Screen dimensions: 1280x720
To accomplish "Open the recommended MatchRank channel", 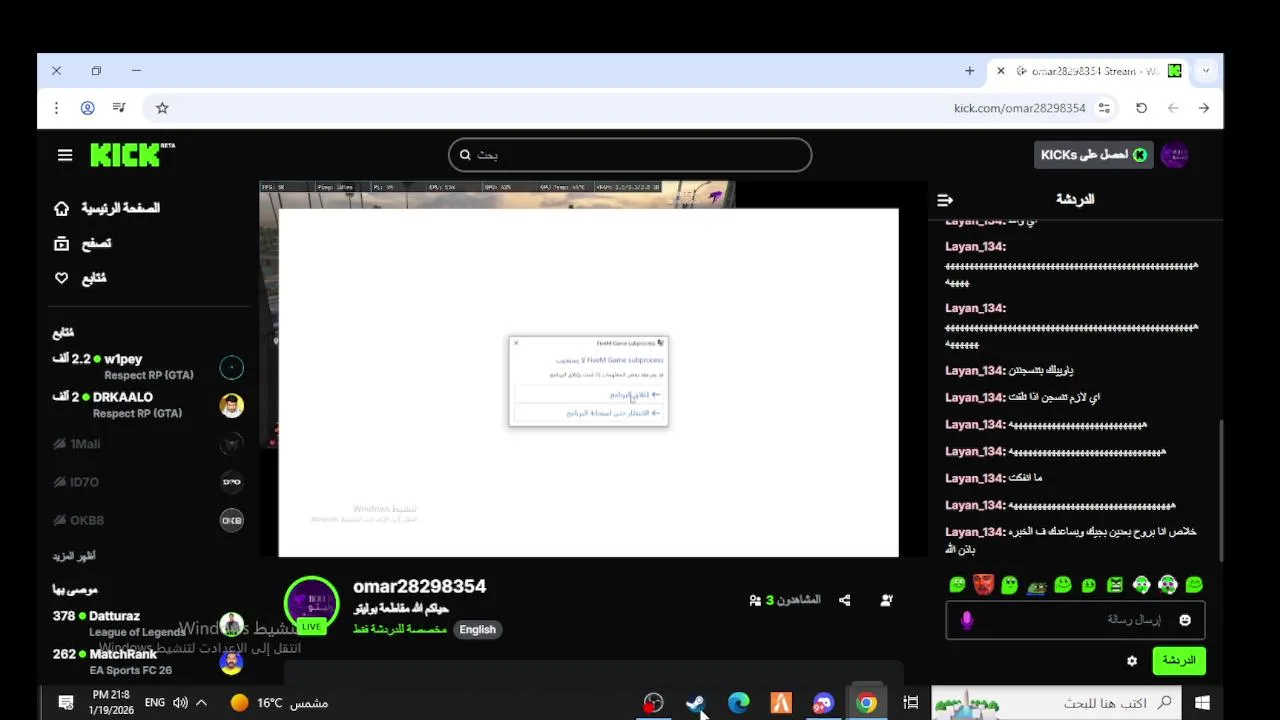I will (147, 662).
